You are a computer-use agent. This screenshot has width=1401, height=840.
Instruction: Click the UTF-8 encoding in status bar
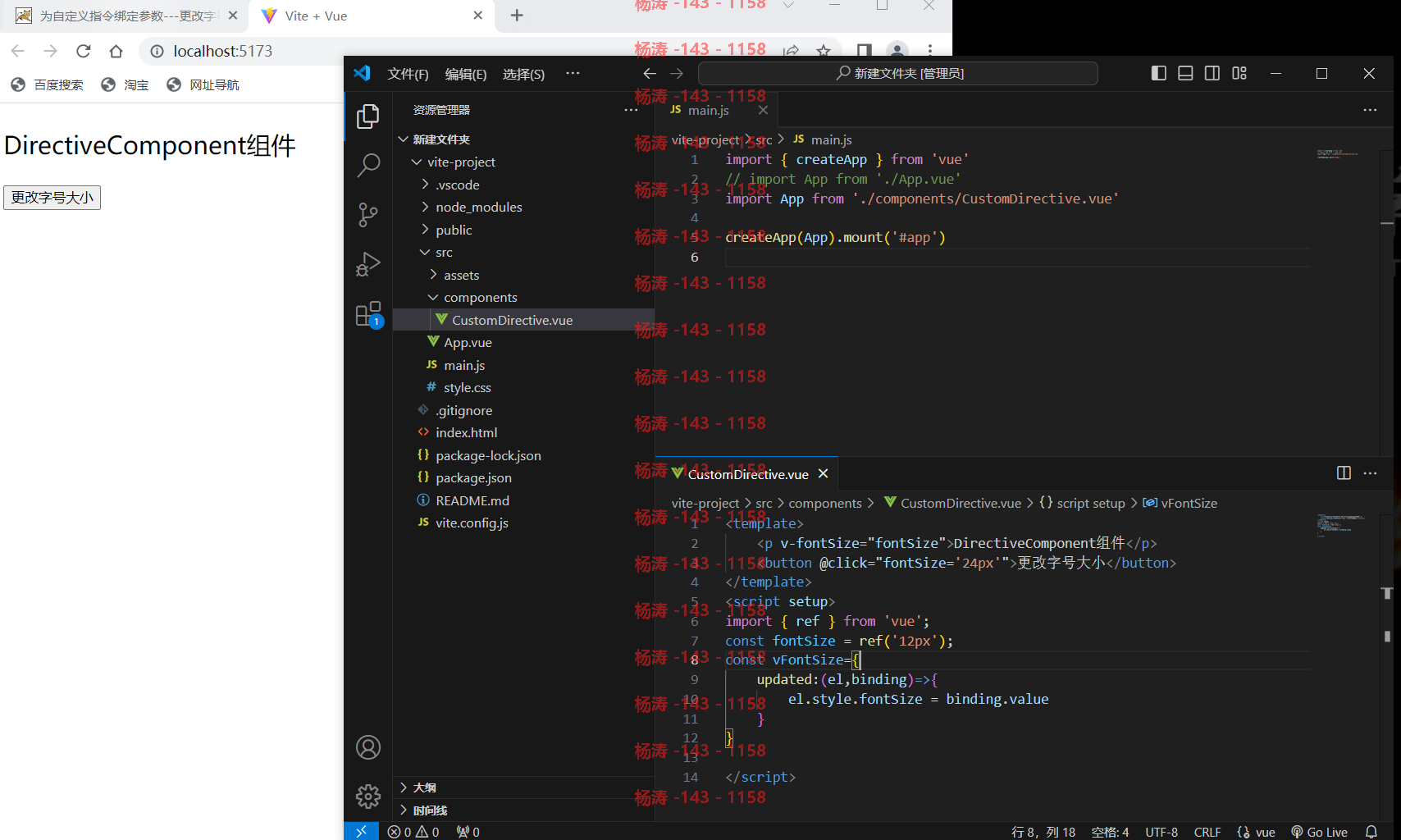pyautogui.click(x=1161, y=832)
